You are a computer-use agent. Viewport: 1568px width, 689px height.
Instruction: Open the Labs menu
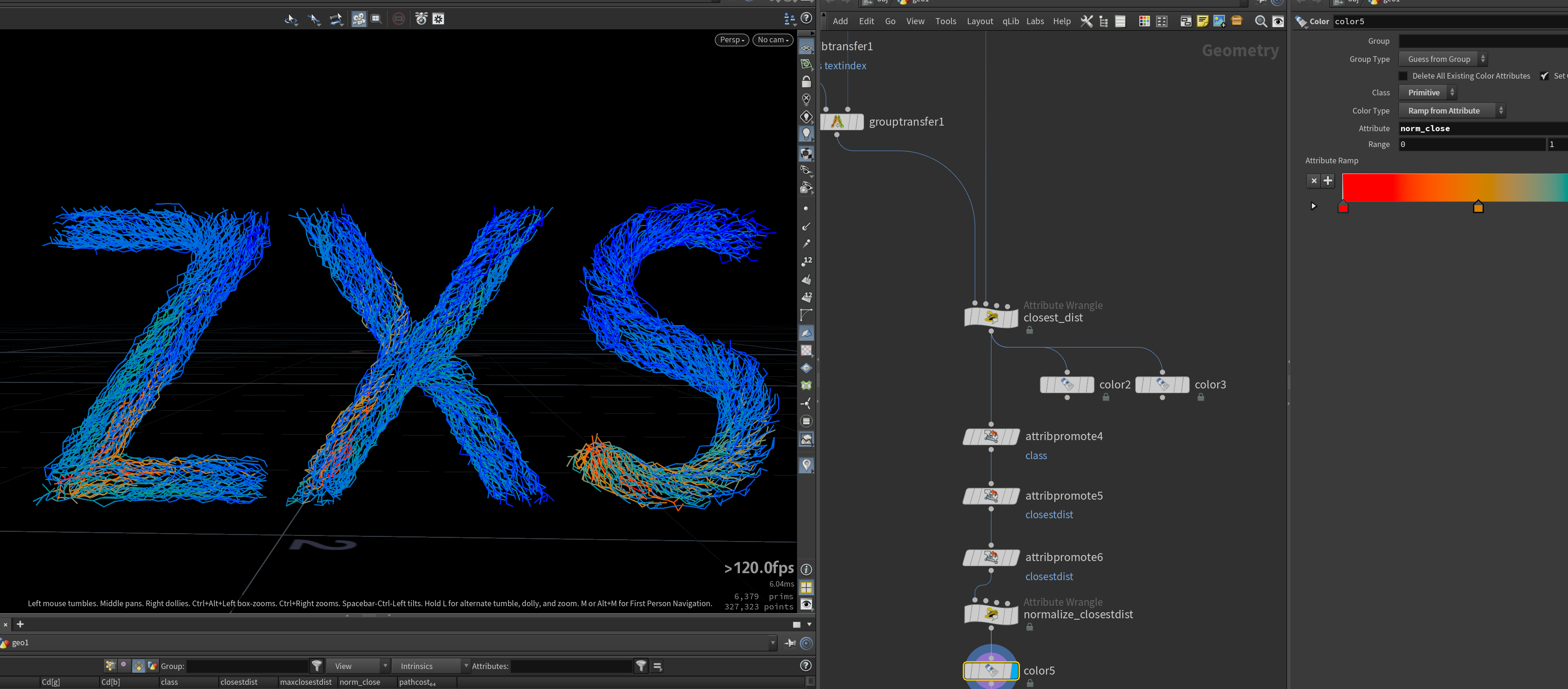pyautogui.click(x=1035, y=21)
